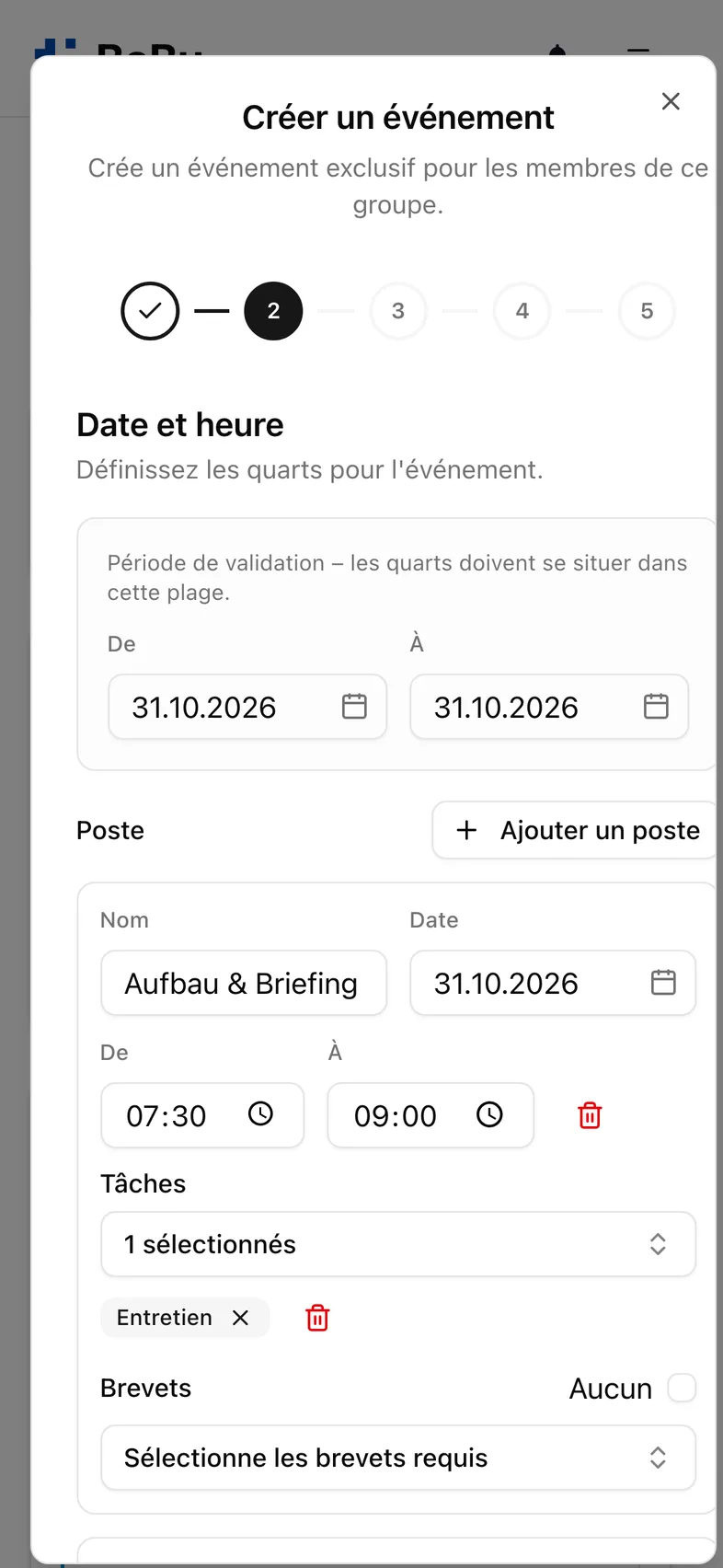Edit the Nom field Aufbau & Briefing
This screenshot has width=723, height=1568.
[x=244, y=983]
